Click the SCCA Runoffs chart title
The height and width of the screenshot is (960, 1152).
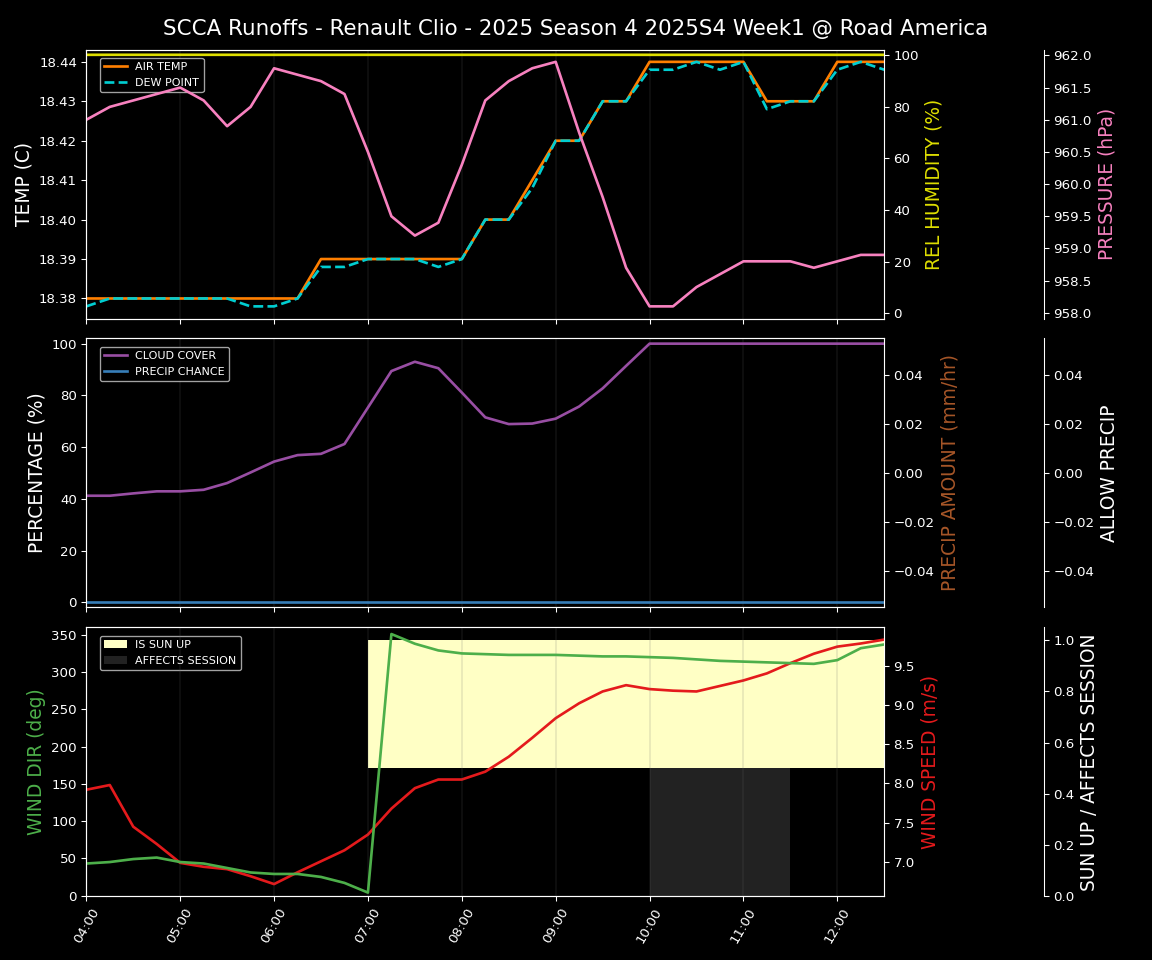[x=576, y=28]
